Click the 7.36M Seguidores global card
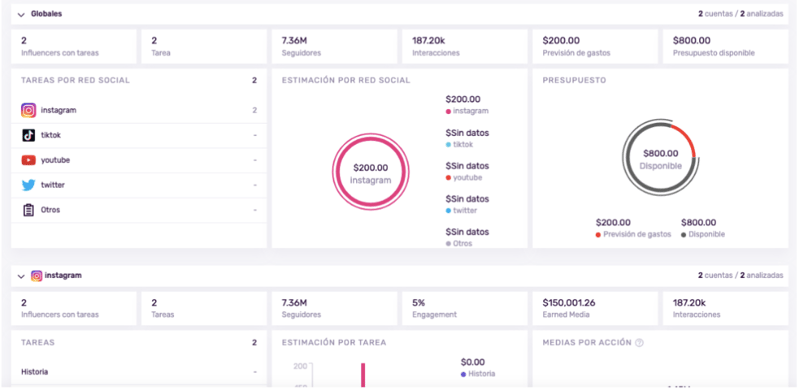The width and height of the screenshot is (800, 389). [334, 46]
